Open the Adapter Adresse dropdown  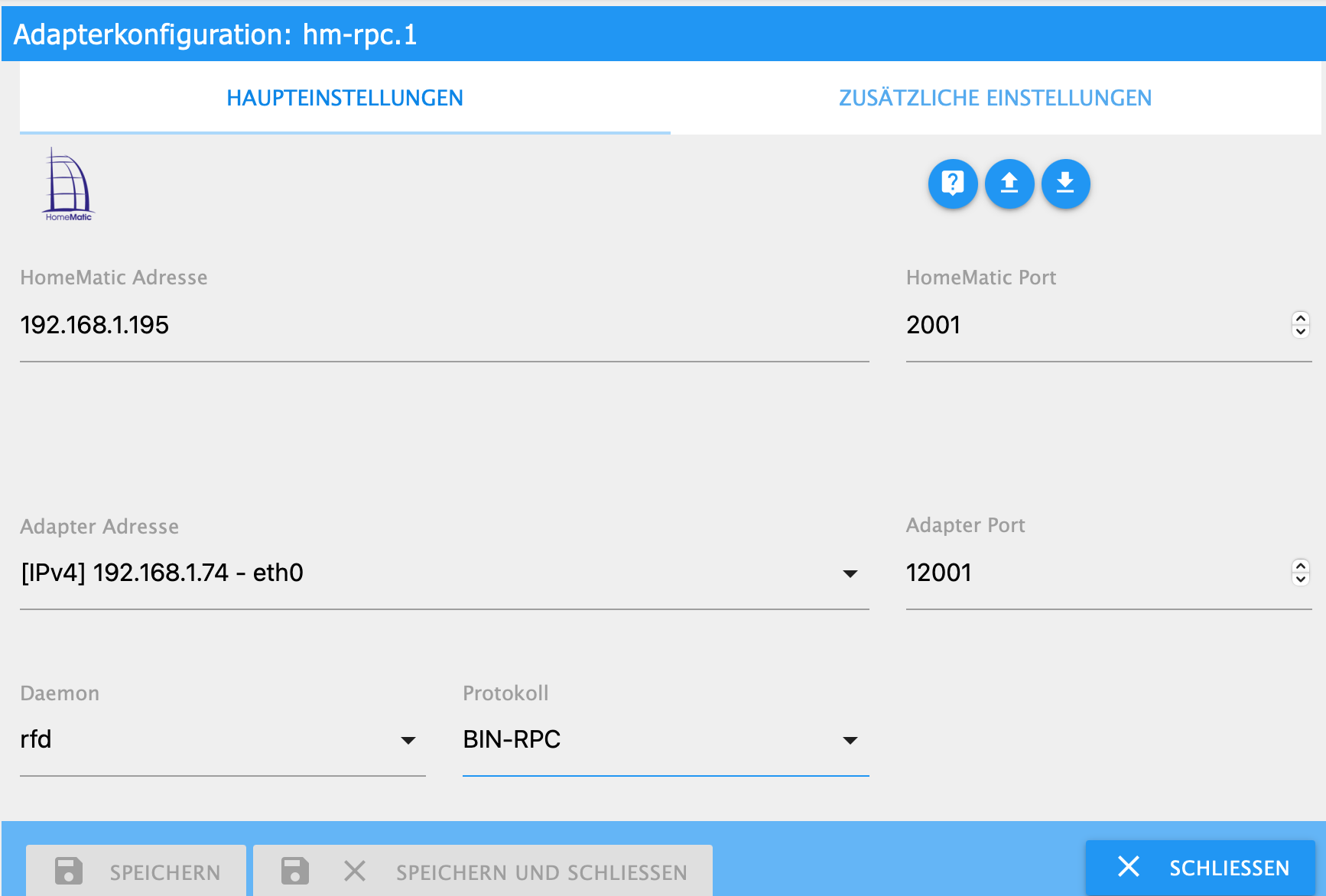[850, 573]
